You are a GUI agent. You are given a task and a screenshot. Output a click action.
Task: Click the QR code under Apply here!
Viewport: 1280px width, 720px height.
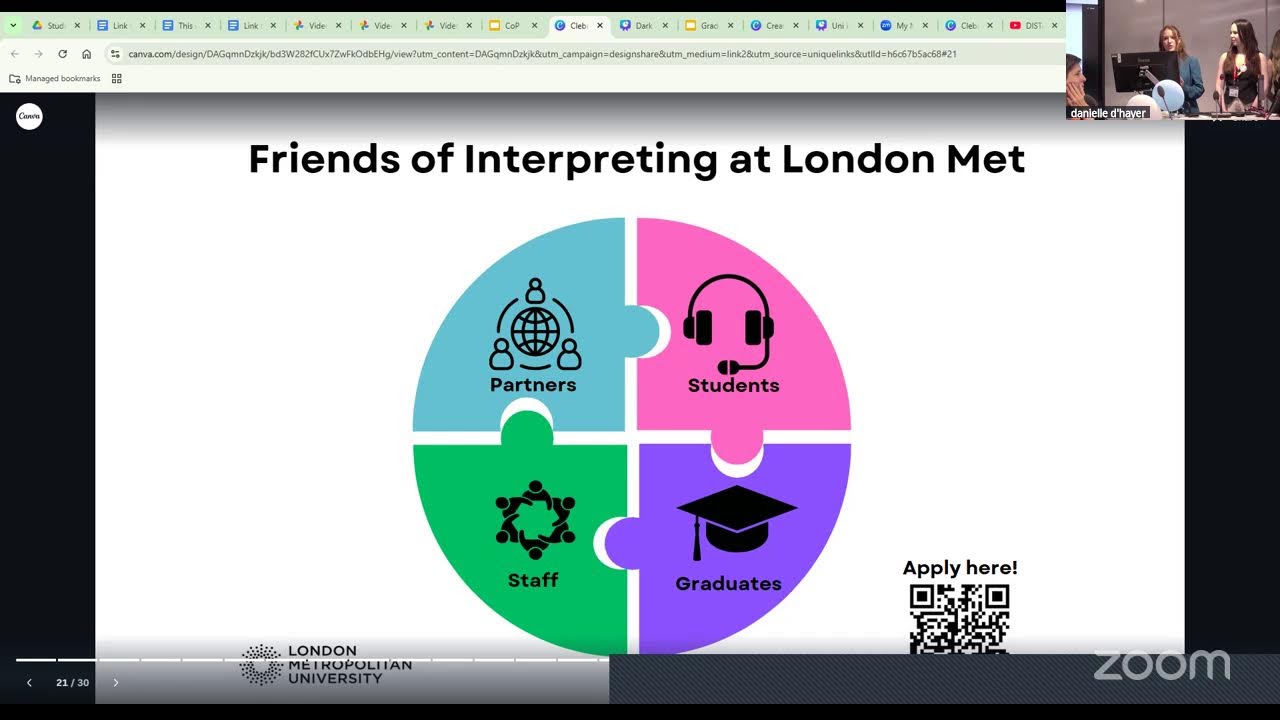pyautogui.click(x=959, y=619)
